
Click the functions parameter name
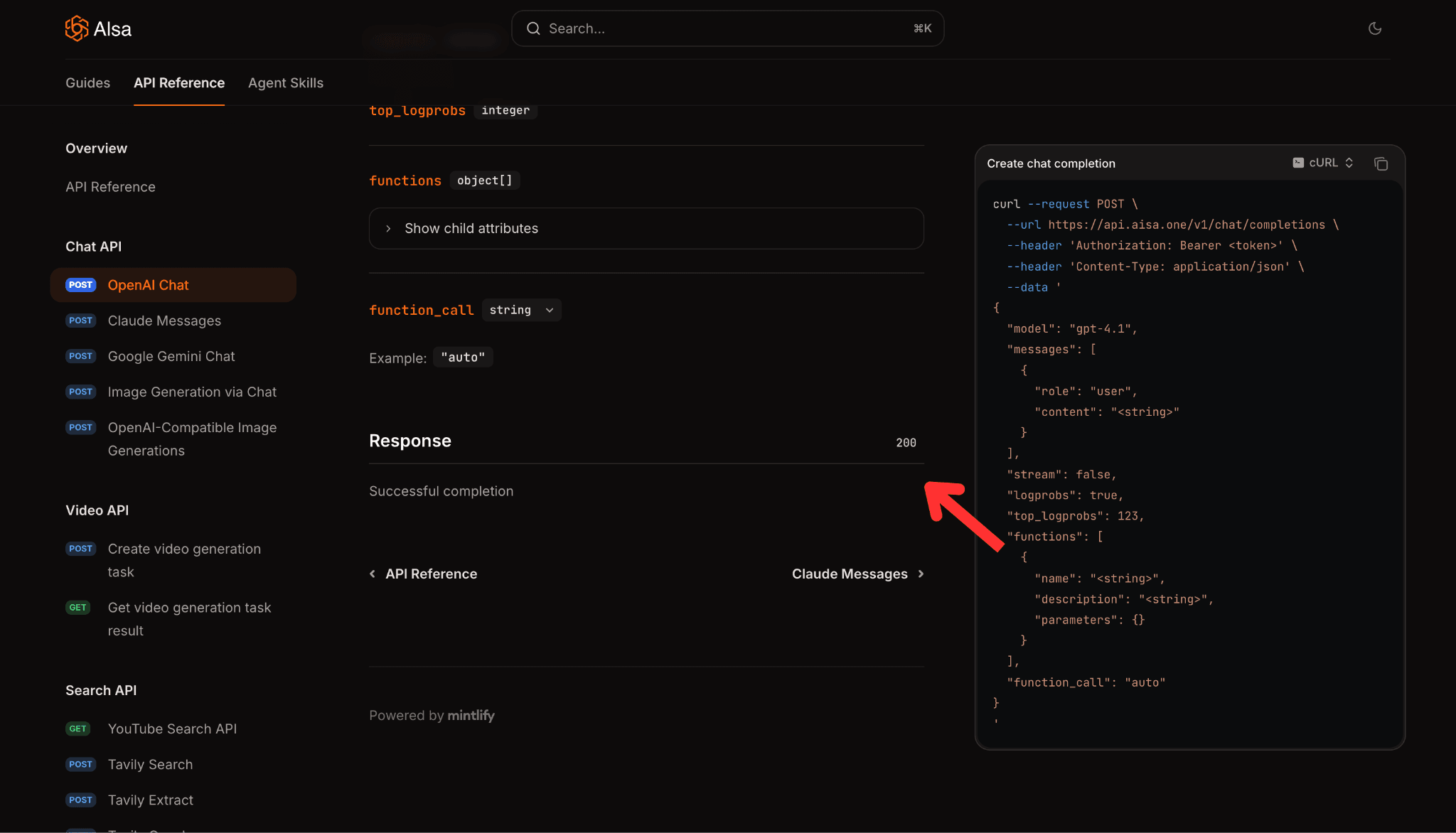(x=405, y=181)
